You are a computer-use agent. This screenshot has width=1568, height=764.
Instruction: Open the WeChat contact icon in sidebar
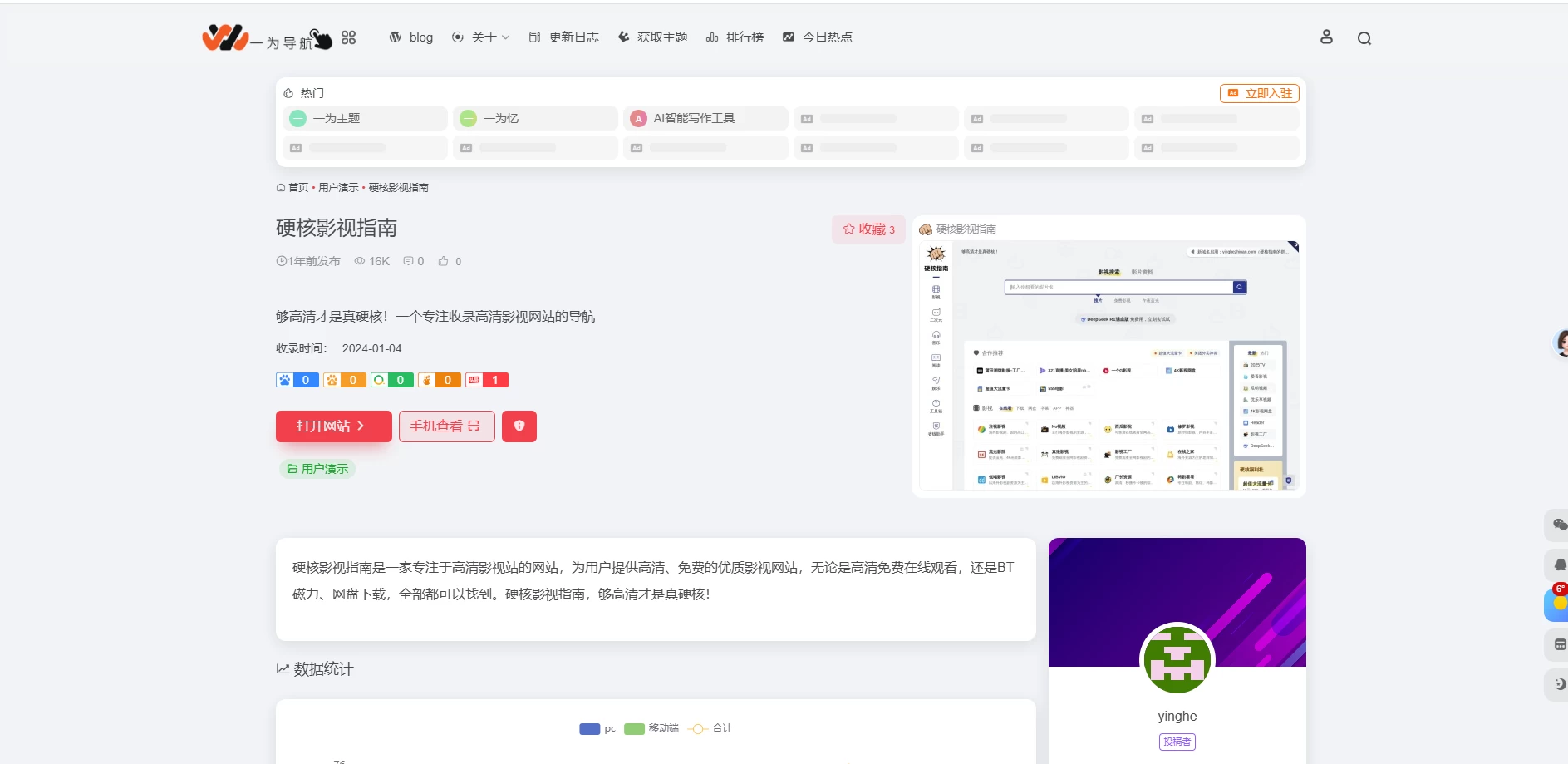(x=1557, y=525)
